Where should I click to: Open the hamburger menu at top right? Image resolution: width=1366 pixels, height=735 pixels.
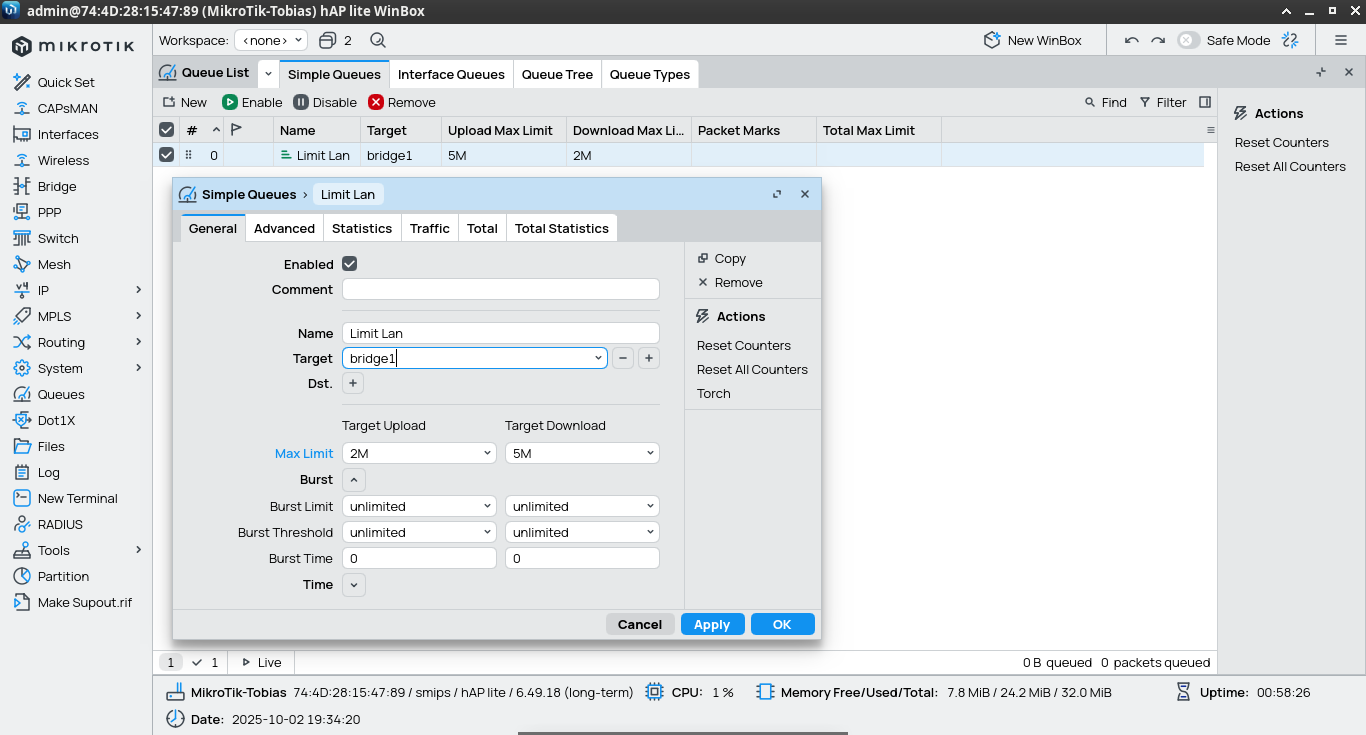(x=1341, y=40)
